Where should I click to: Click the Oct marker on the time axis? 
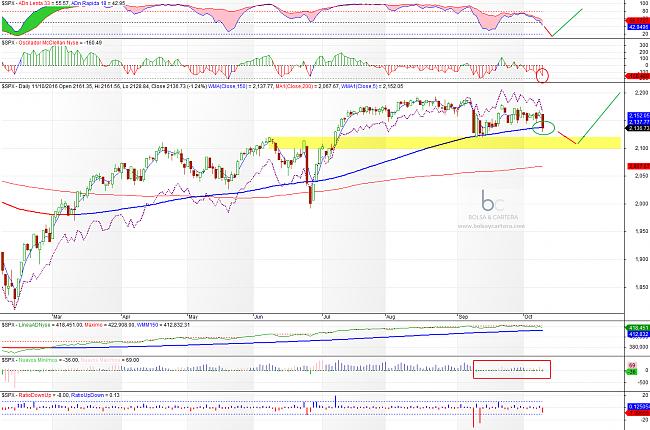530,312
